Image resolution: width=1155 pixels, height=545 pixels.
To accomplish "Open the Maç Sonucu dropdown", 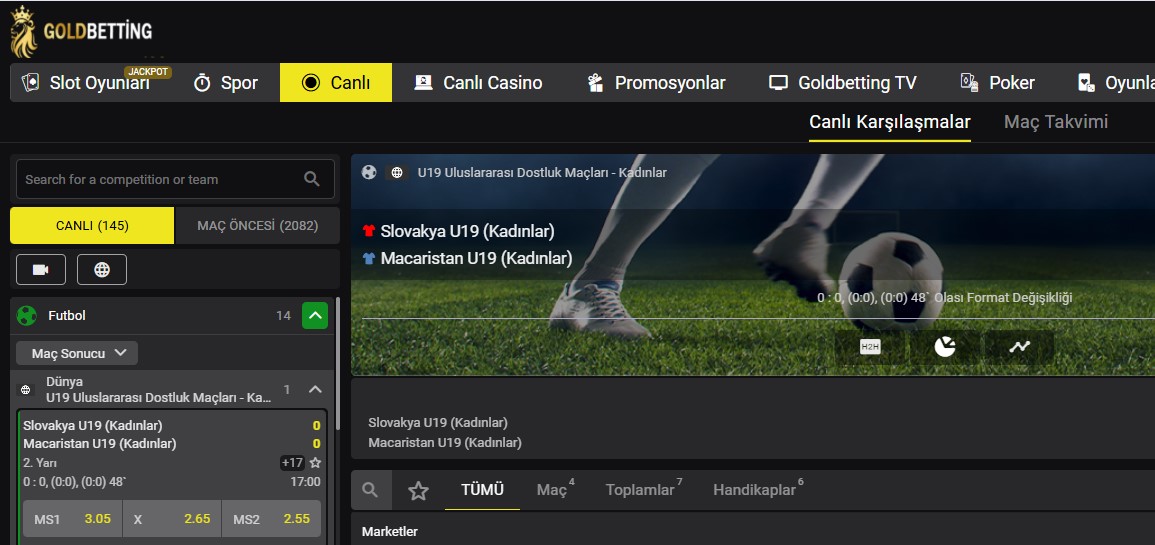I will click(x=77, y=354).
